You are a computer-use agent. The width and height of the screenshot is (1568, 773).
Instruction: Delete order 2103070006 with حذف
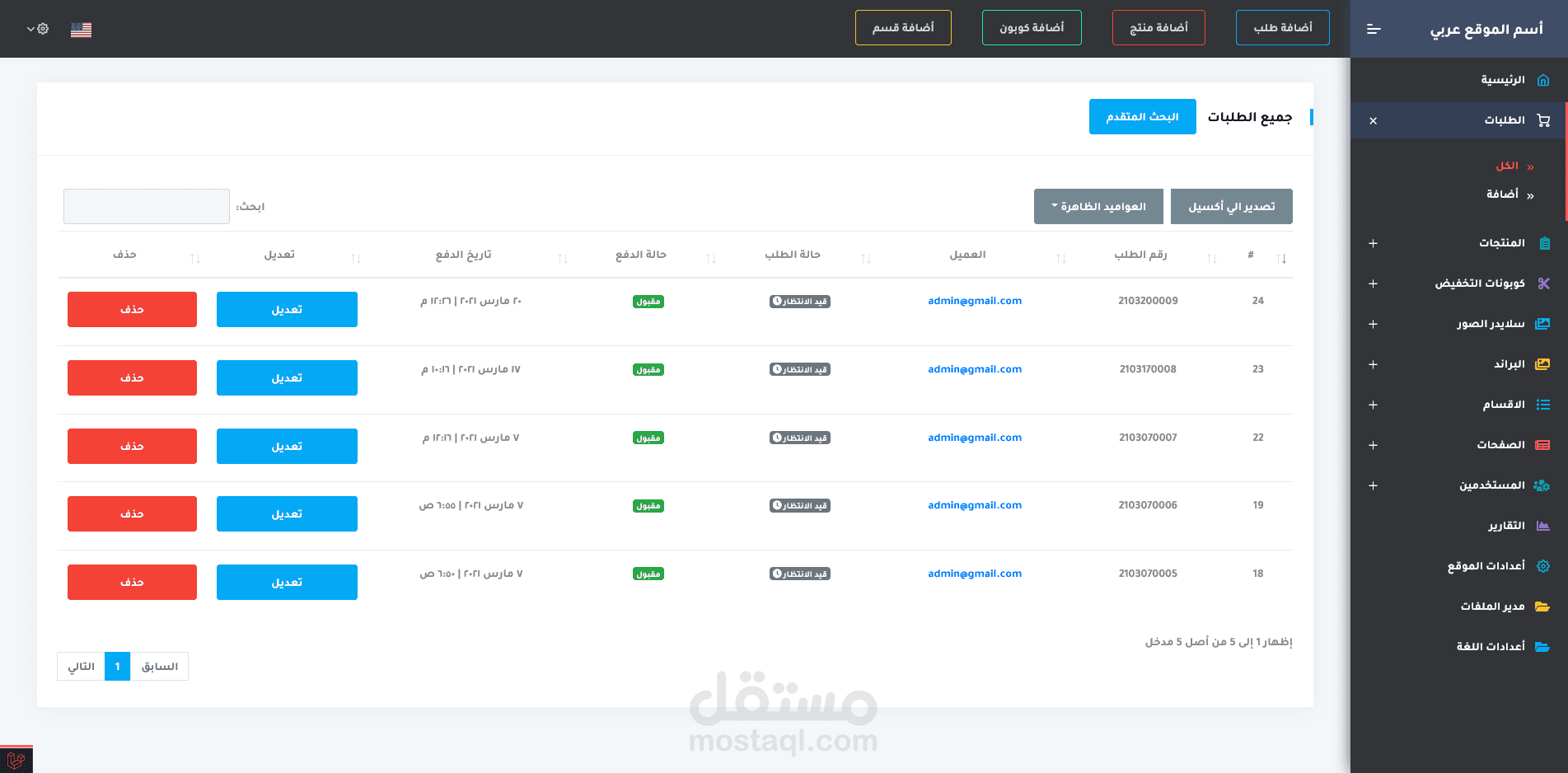click(x=132, y=513)
